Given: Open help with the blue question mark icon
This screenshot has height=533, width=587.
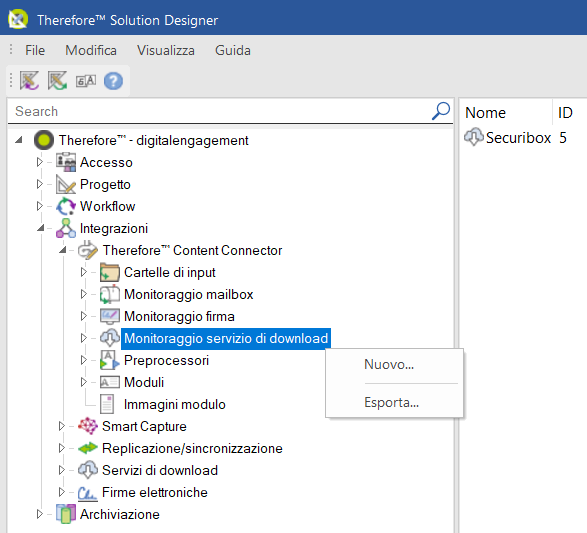Looking at the screenshot, I should click(113, 81).
